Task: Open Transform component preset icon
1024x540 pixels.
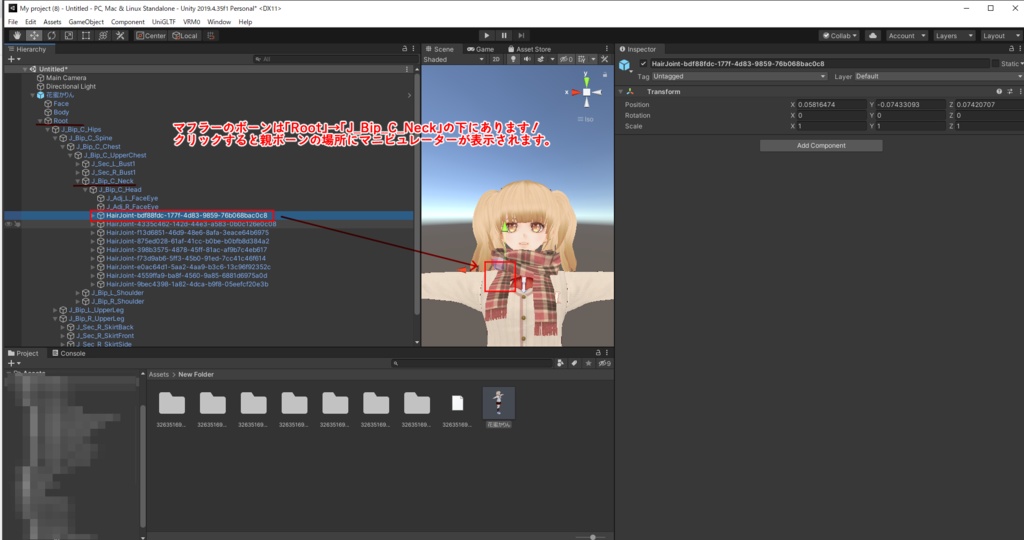Action: tap(1010, 91)
